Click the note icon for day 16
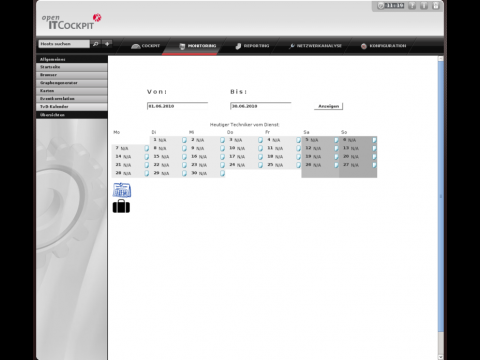This screenshot has width=480, height=360. pyautogui.click(x=222, y=157)
